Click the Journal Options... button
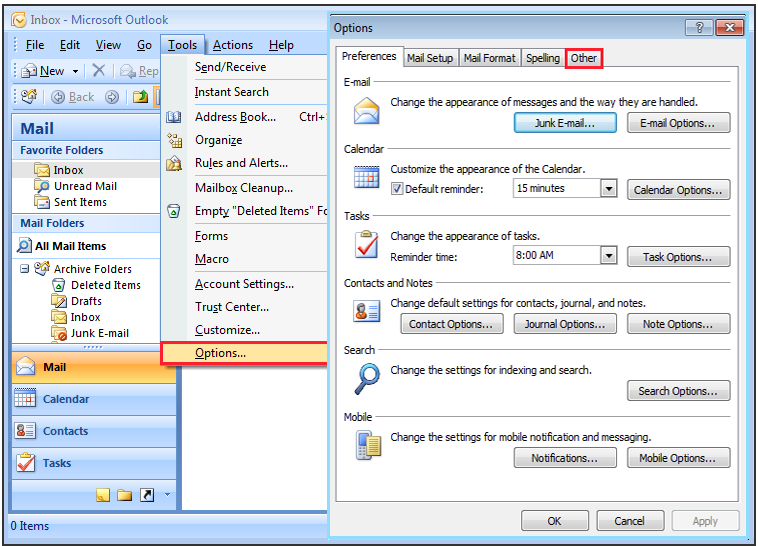The width and height of the screenshot is (758, 546). [x=565, y=324]
